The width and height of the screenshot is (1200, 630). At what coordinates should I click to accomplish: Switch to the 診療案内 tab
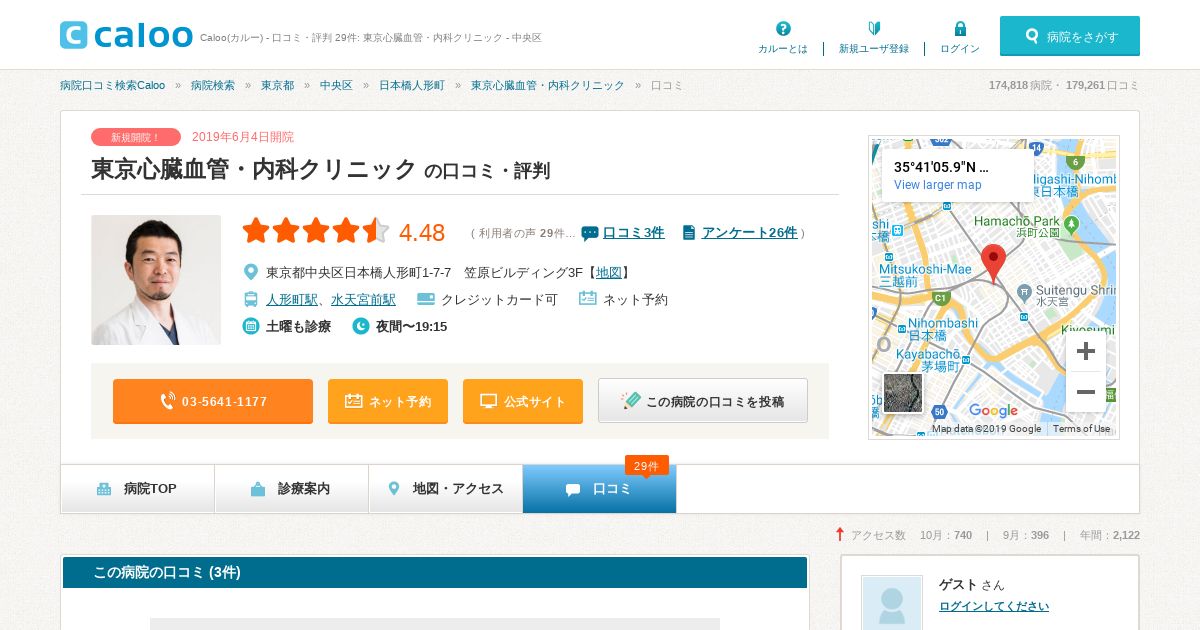pyautogui.click(x=292, y=489)
